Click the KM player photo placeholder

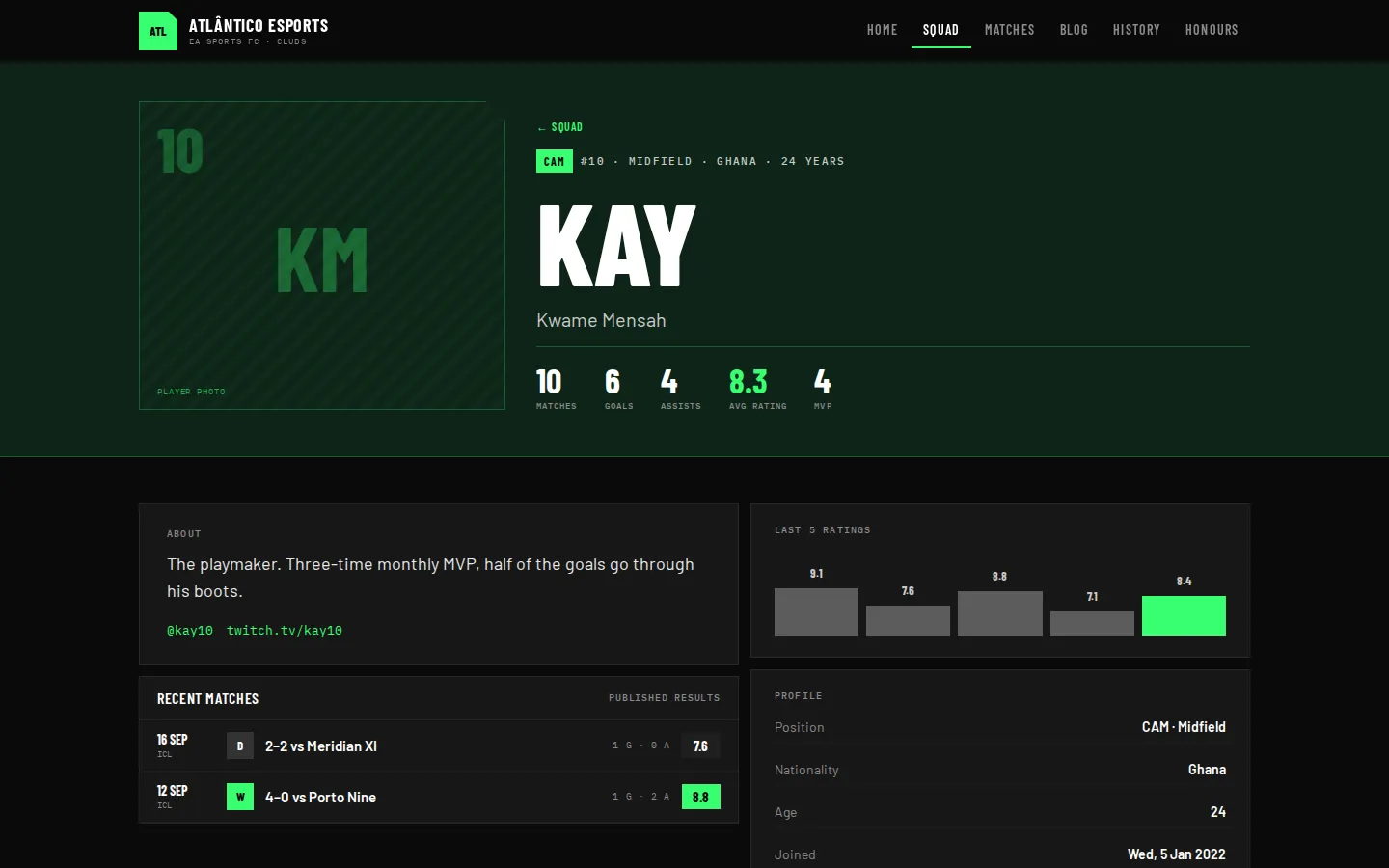click(322, 256)
